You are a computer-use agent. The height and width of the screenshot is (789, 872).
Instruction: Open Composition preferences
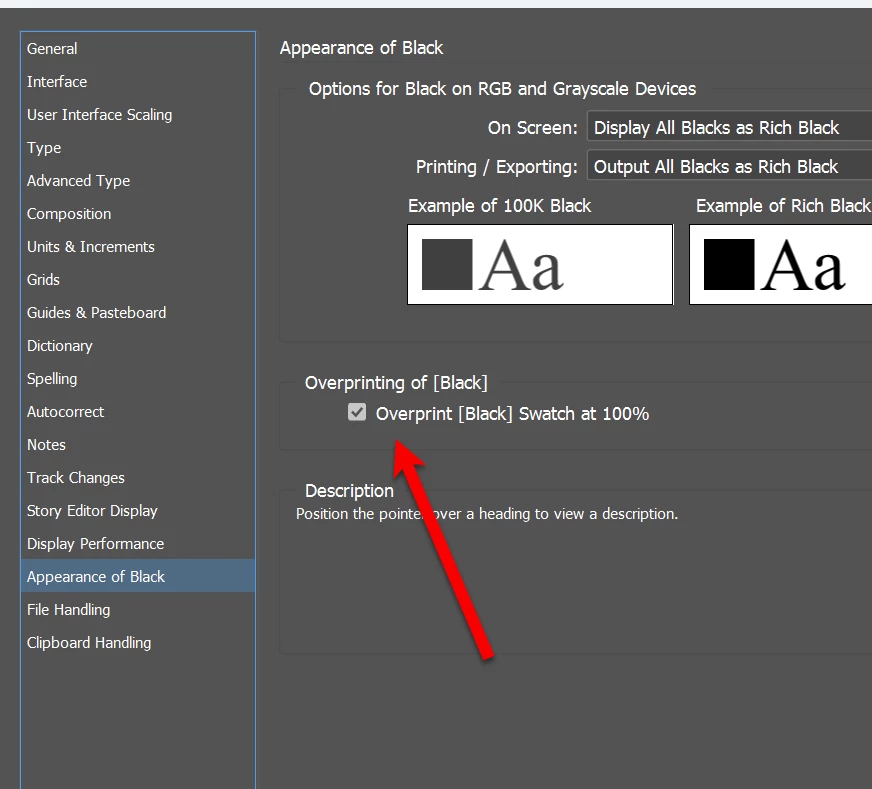138,214
